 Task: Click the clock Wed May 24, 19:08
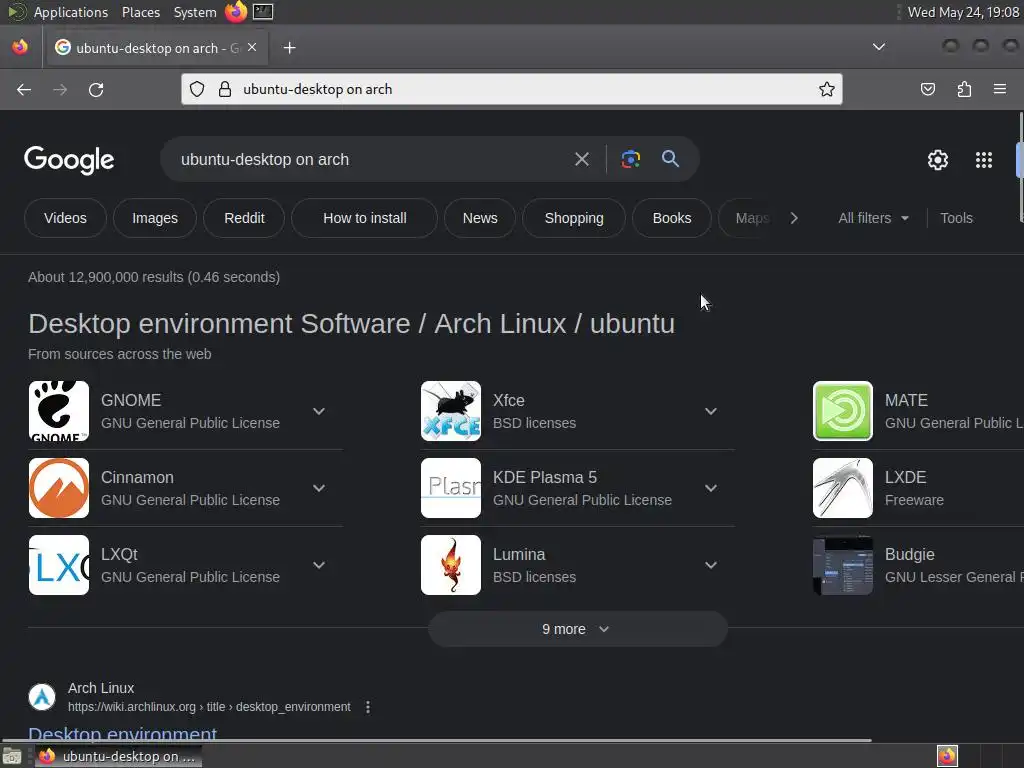(963, 12)
